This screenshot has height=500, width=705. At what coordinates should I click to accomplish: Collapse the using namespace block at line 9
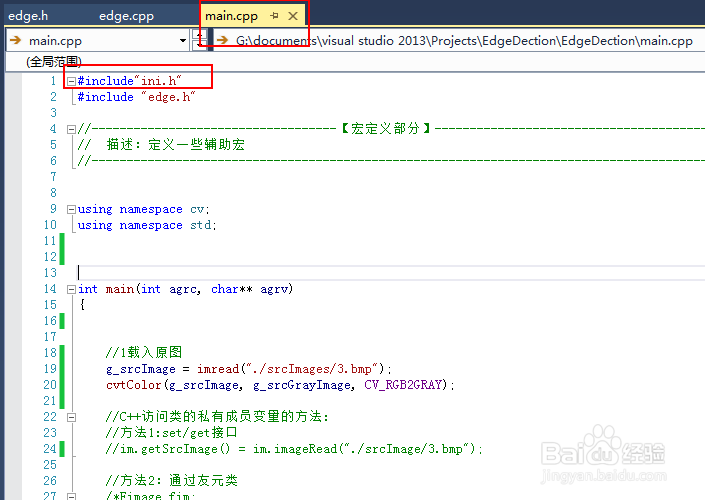pyautogui.click(x=71, y=210)
